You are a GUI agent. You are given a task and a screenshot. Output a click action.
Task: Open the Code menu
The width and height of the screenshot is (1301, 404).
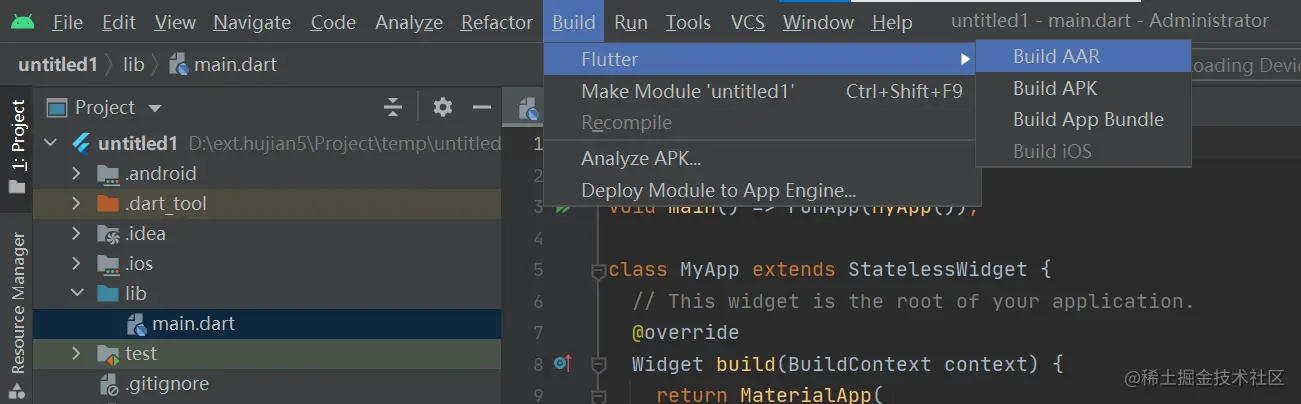pos(333,22)
